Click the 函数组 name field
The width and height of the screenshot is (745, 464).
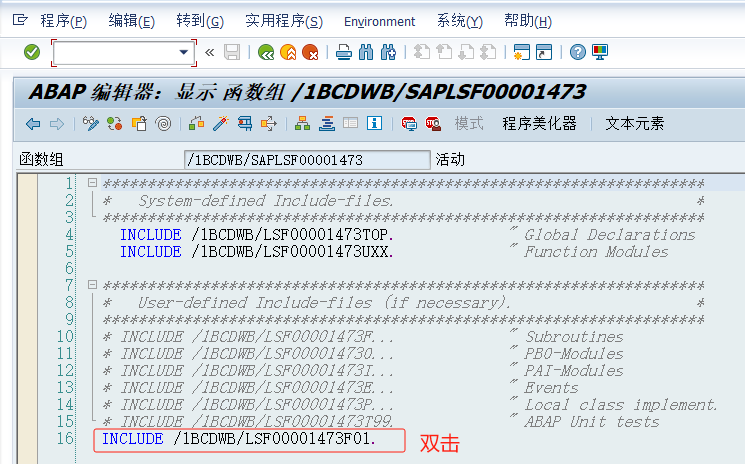pyautogui.click(x=307, y=160)
